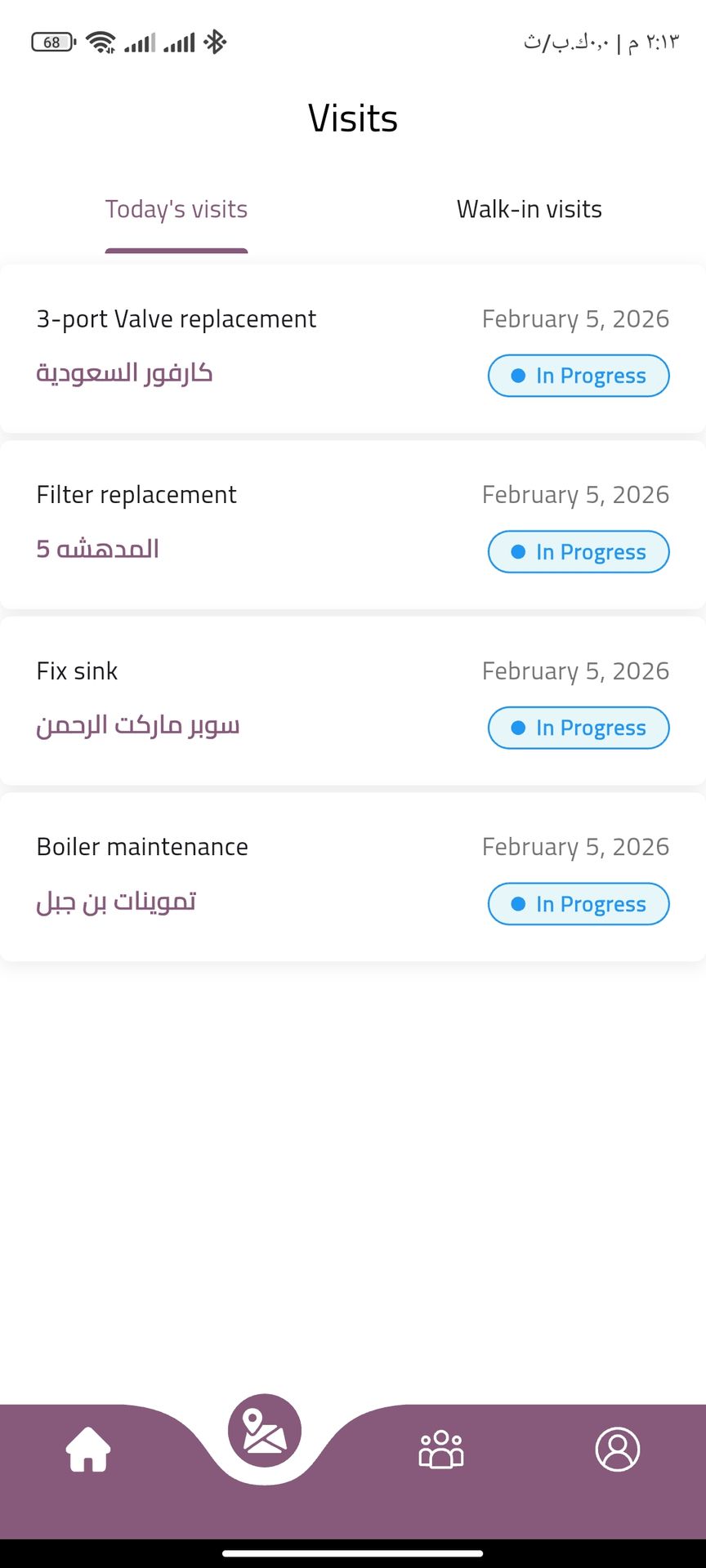Tap In Progress badge on Filter replacement

point(579,552)
